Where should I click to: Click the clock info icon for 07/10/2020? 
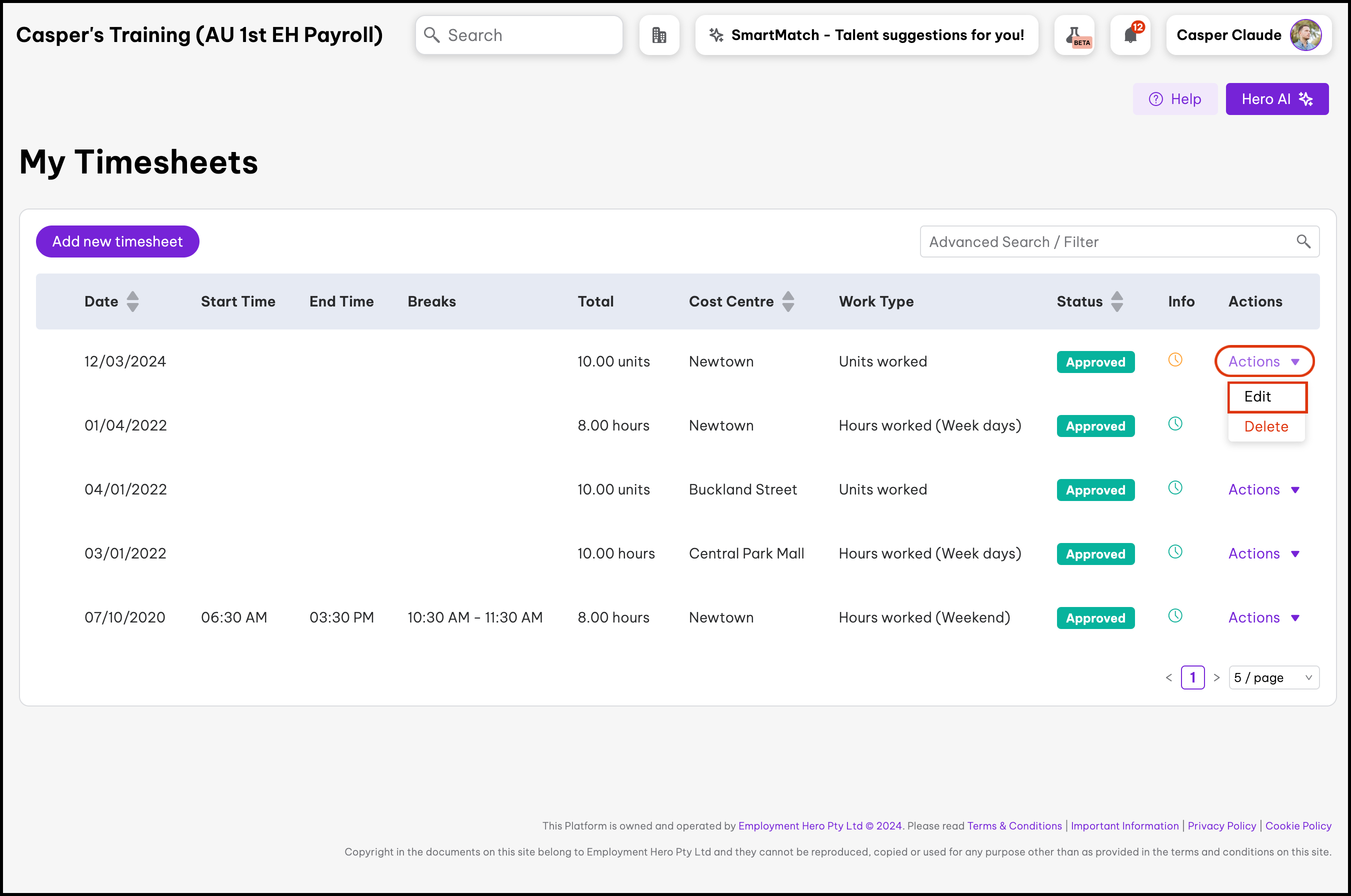point(1175,616)
